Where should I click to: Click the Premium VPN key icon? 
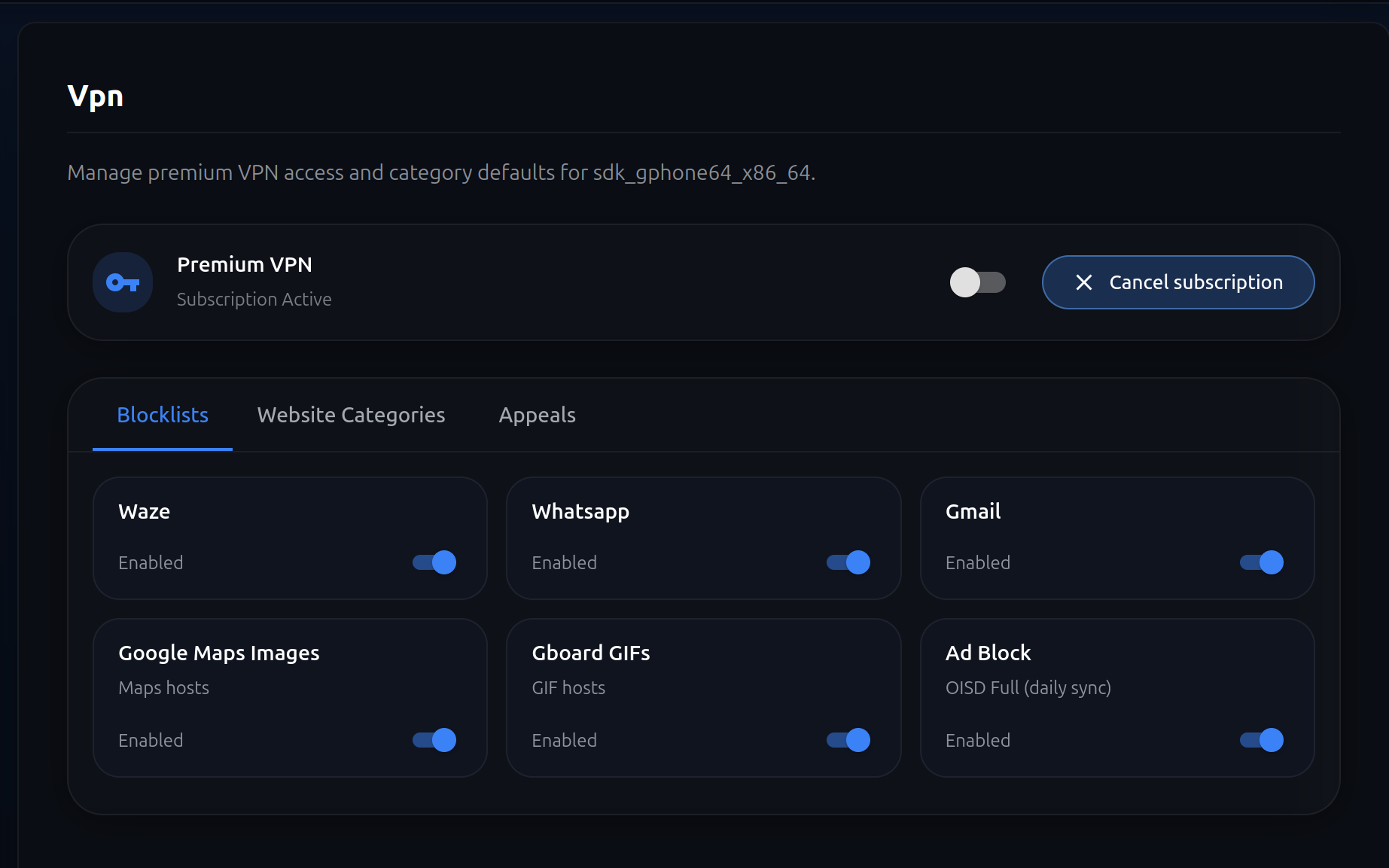coord(123,282)
